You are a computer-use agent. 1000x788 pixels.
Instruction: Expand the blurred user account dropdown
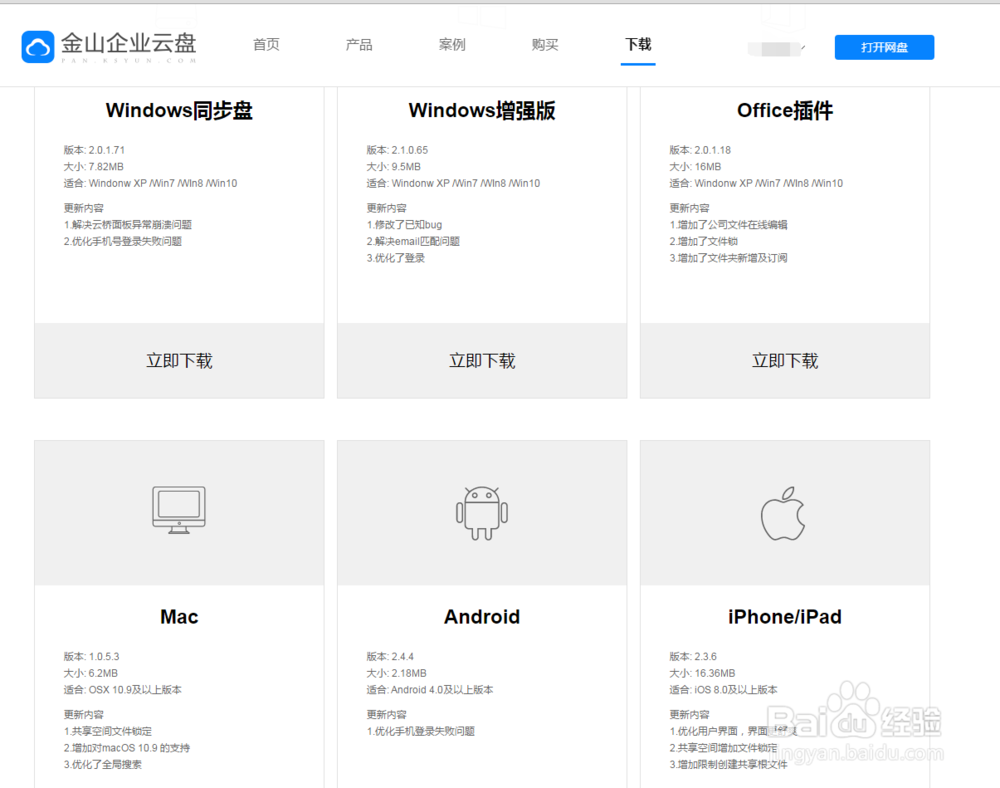coord(776,48)
